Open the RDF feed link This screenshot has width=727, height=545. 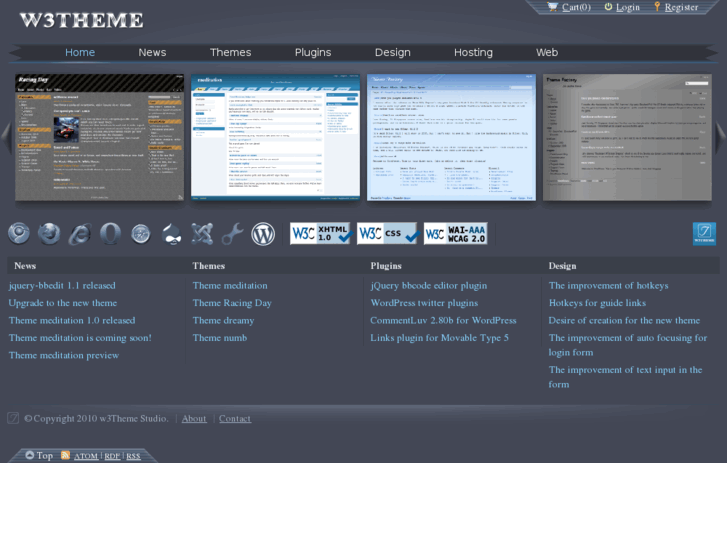112,456
